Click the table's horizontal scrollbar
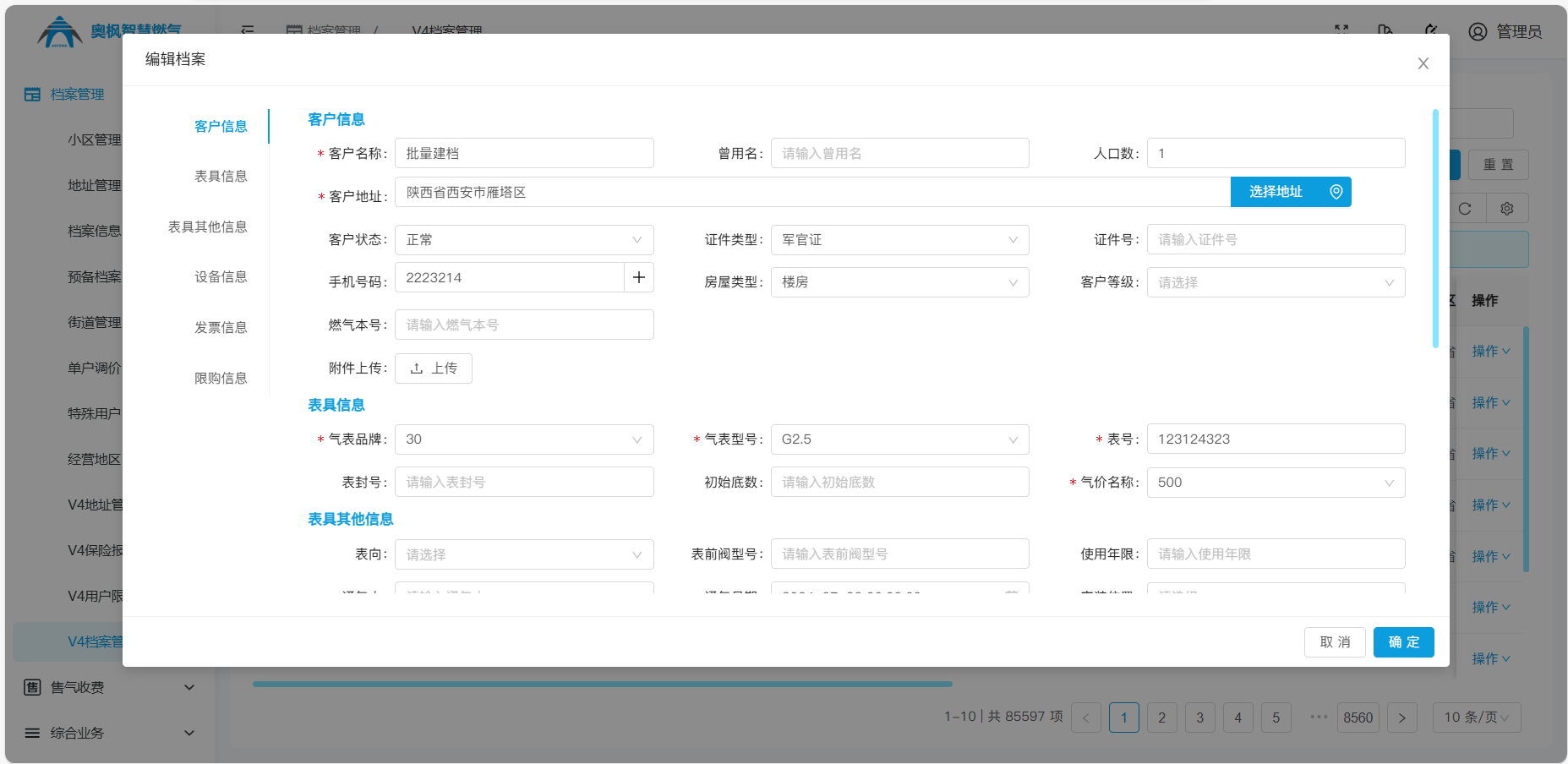 pyautogui.click(x=603, y=684)
